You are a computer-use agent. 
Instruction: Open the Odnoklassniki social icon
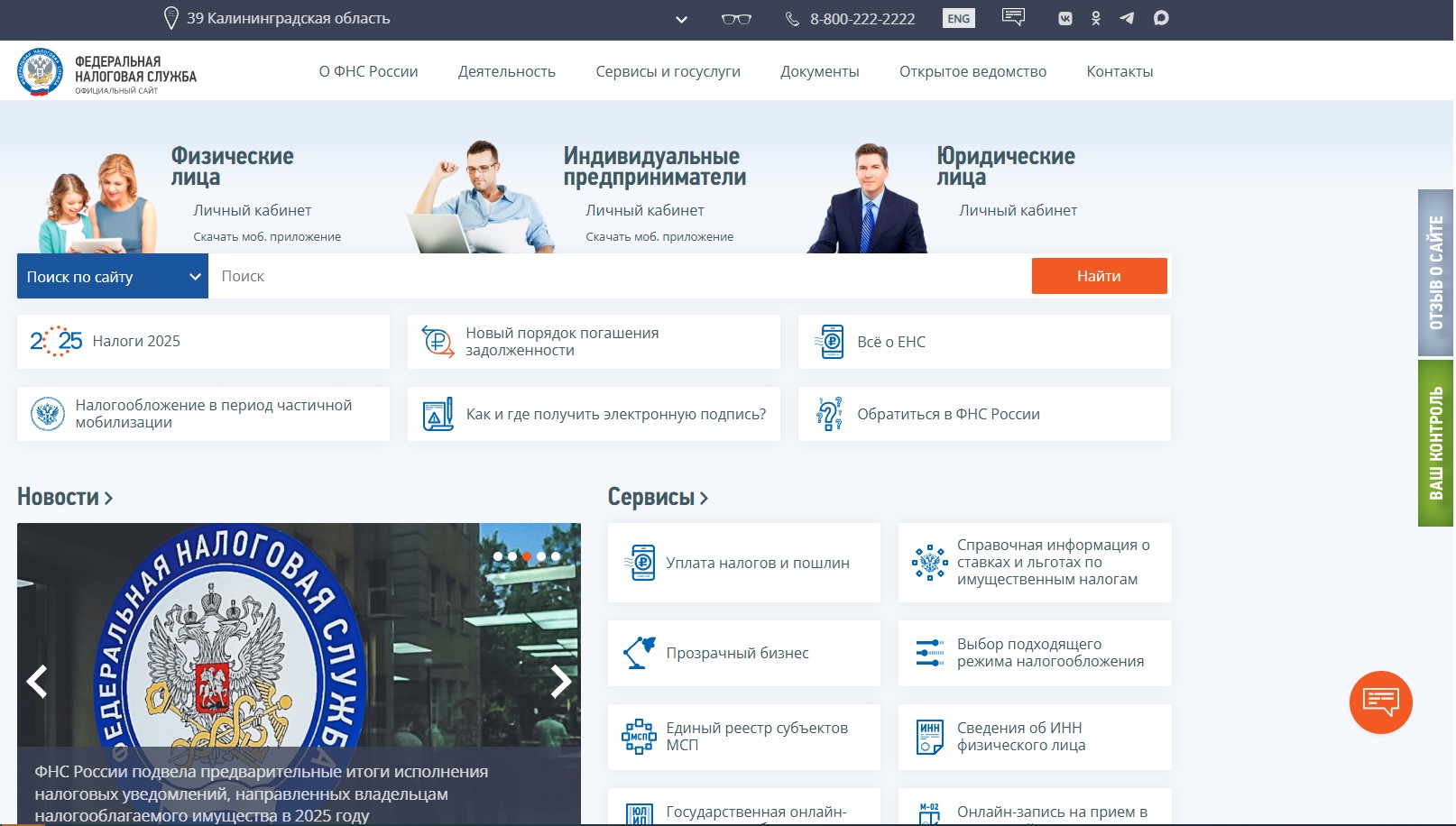coord(1096,18)
